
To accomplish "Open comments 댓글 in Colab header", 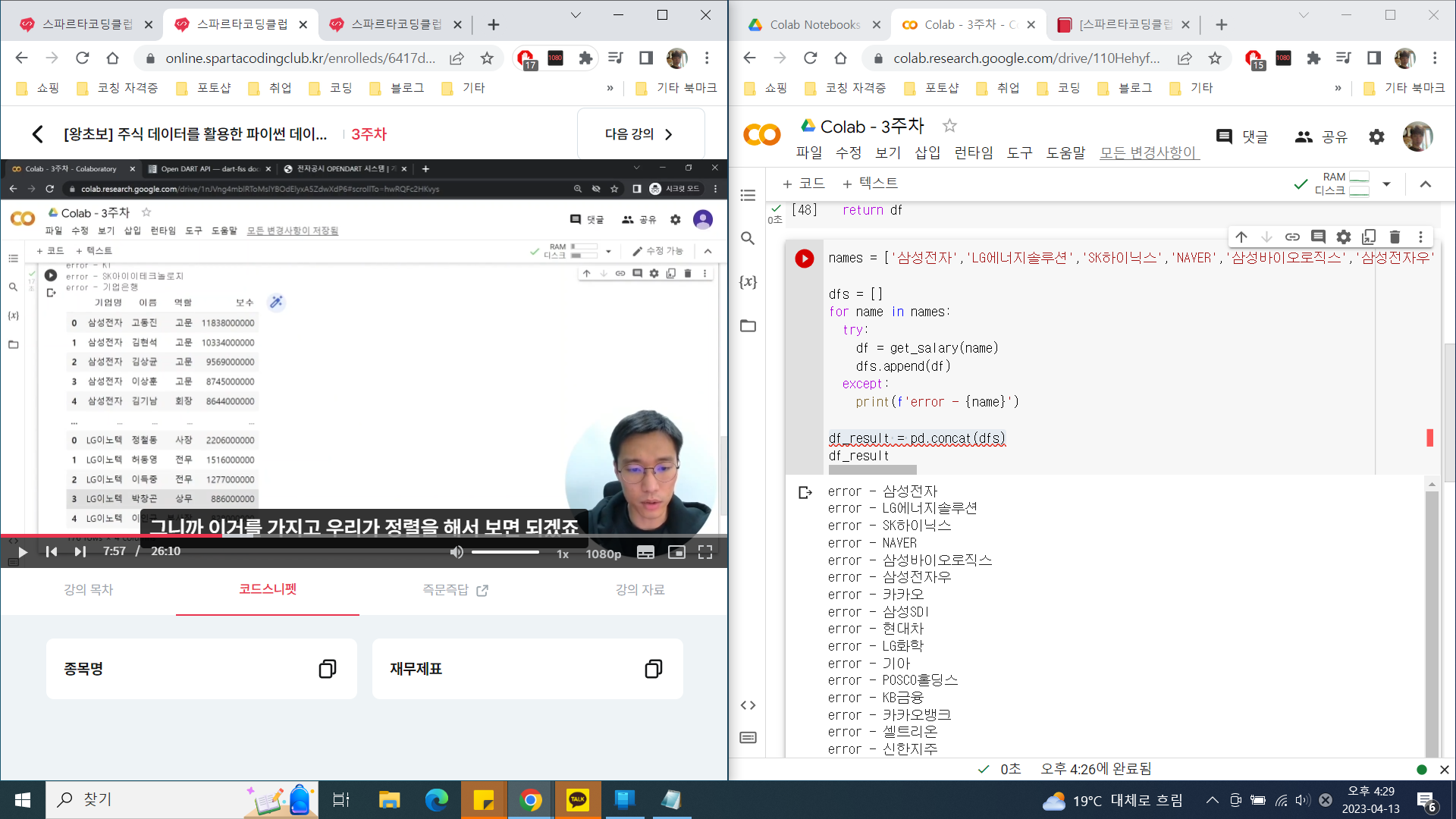I will 1241,136.
